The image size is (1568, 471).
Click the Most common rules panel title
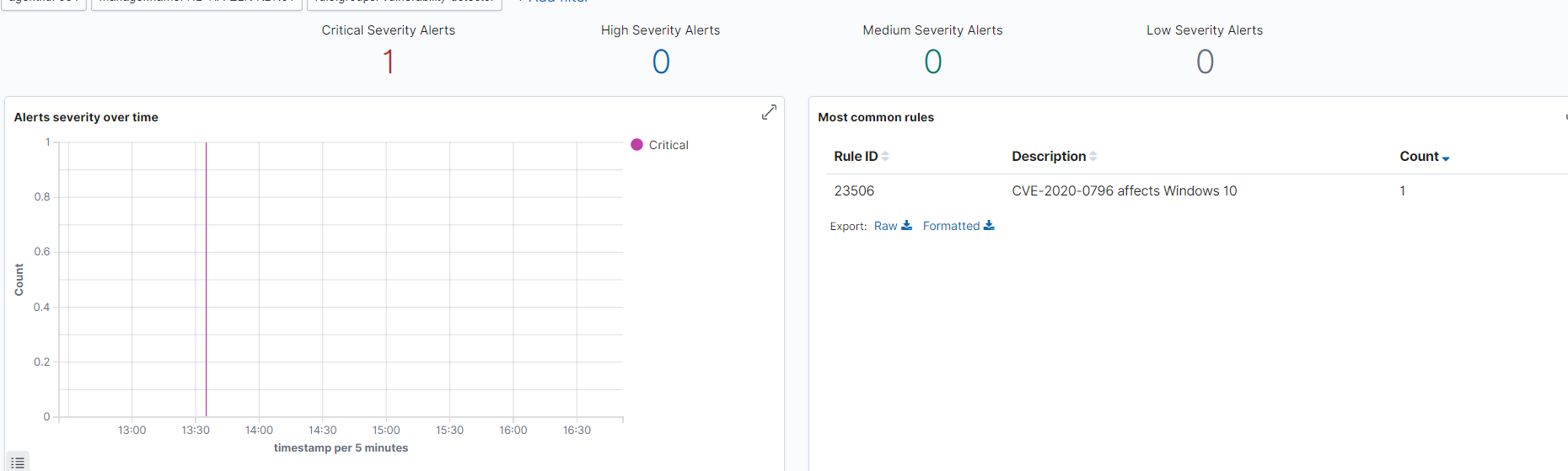tap(876, 117)
